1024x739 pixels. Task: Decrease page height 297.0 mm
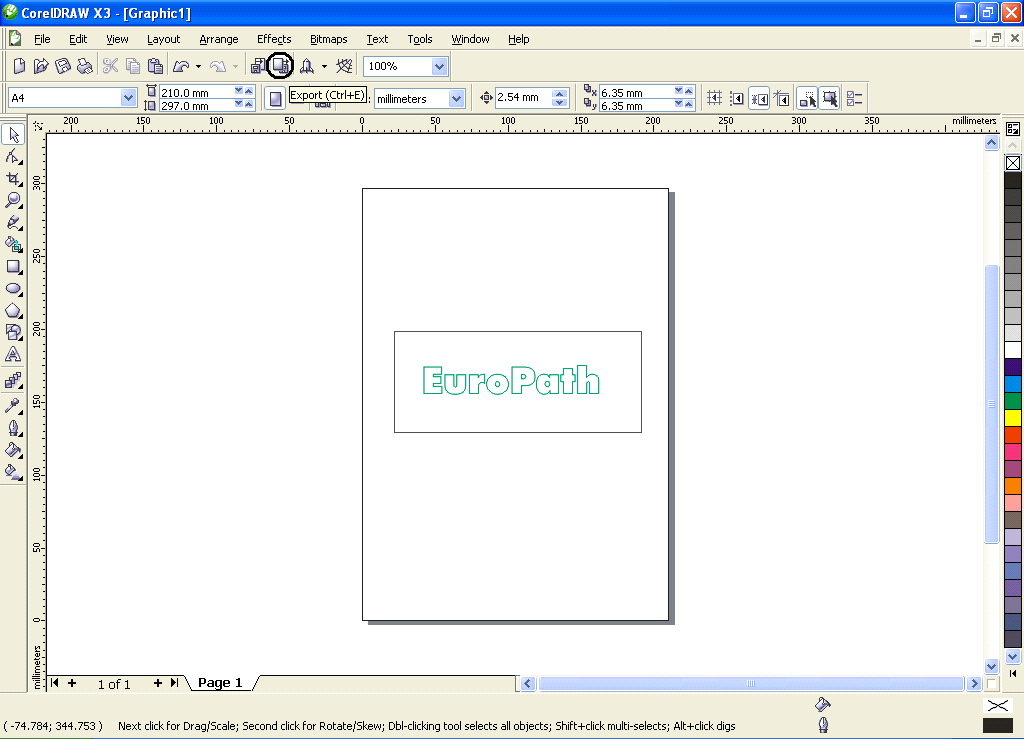[x=238, y=104]
